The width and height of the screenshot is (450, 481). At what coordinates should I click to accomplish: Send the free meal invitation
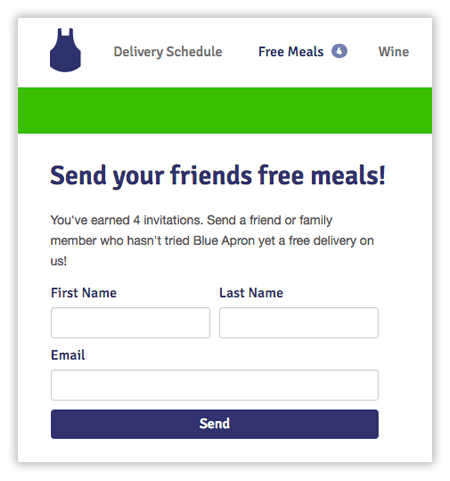coord(215,424)
